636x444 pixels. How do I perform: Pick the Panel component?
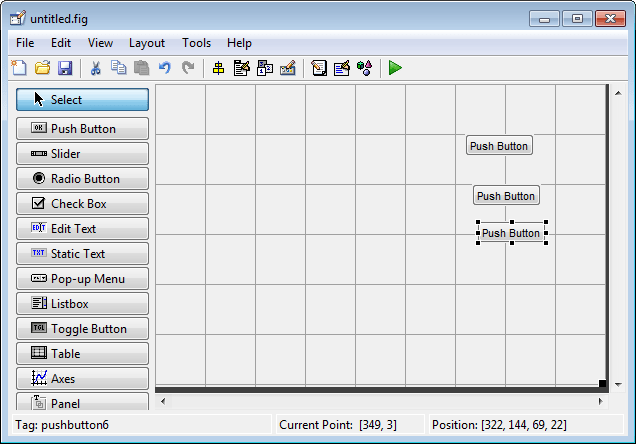(x=82, y=402)
